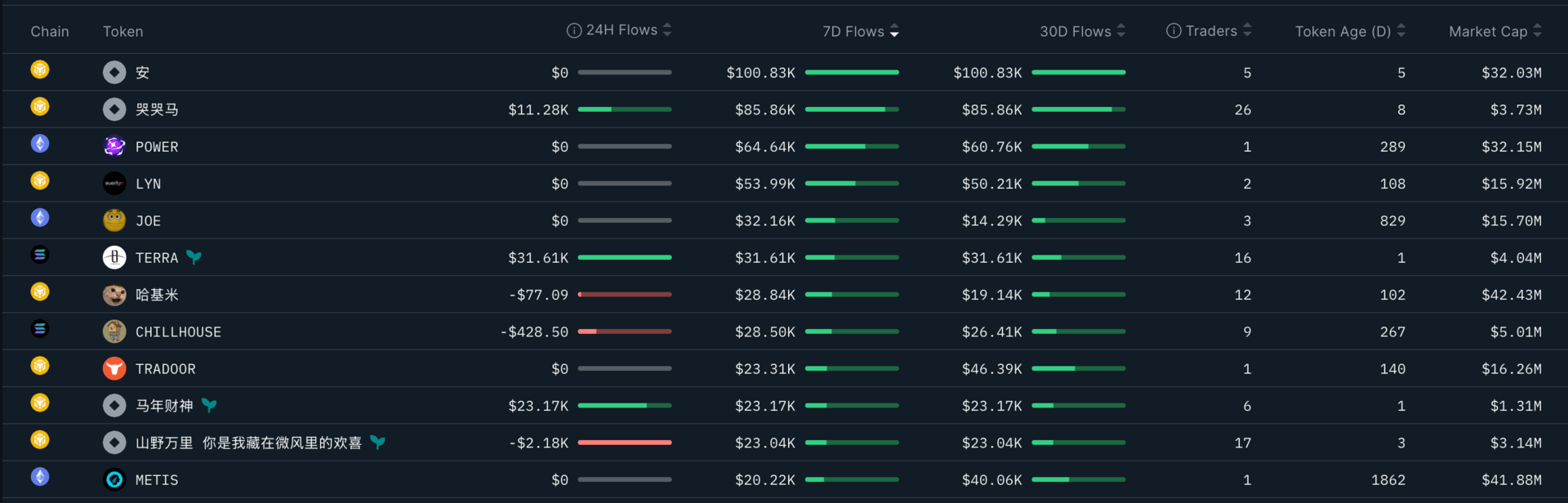The height and width of the screenshot is (503, 1568).
Task: Sort table by 30D Flows column
Action: point(1121,30)
